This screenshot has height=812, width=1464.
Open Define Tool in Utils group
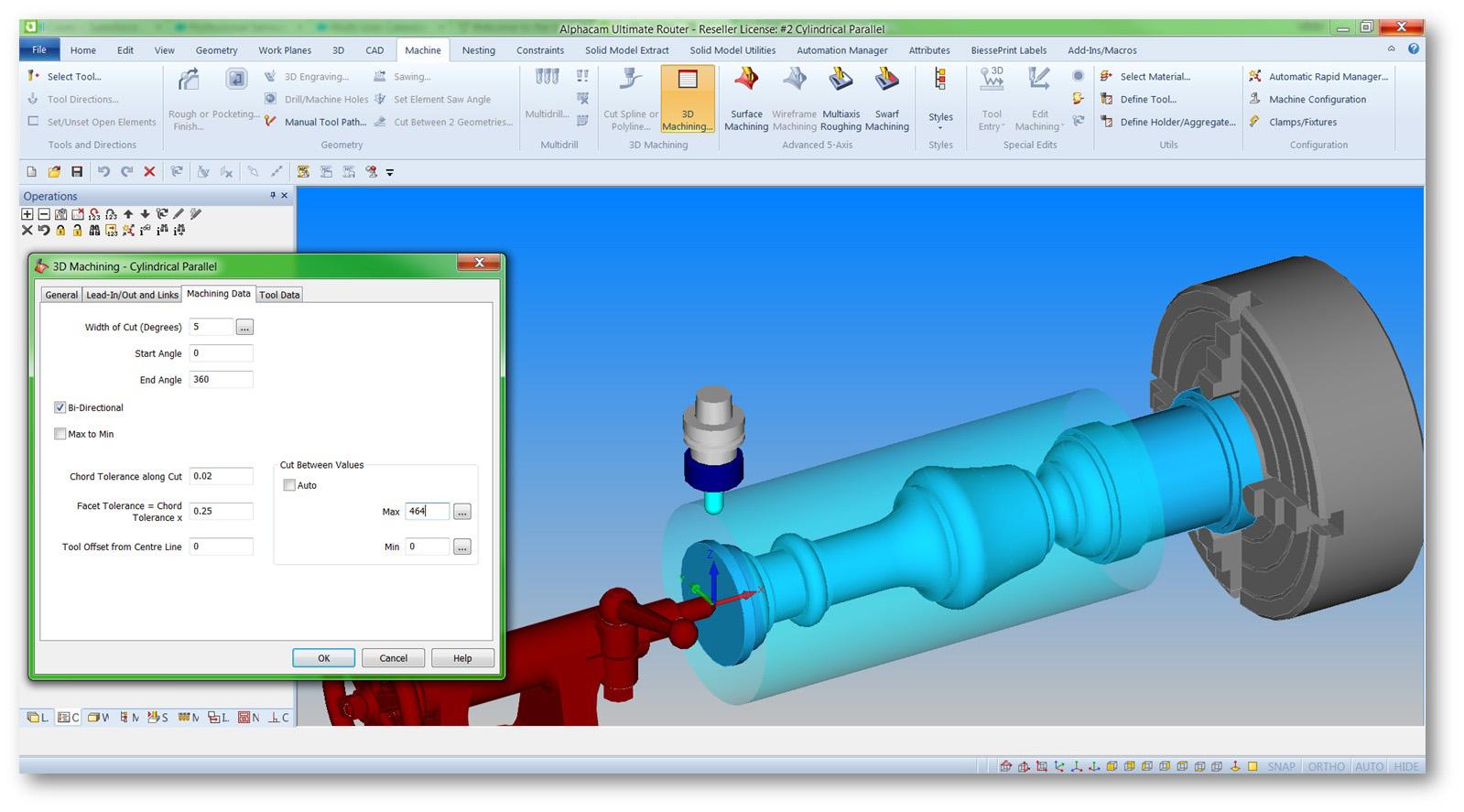(1138, 100)
